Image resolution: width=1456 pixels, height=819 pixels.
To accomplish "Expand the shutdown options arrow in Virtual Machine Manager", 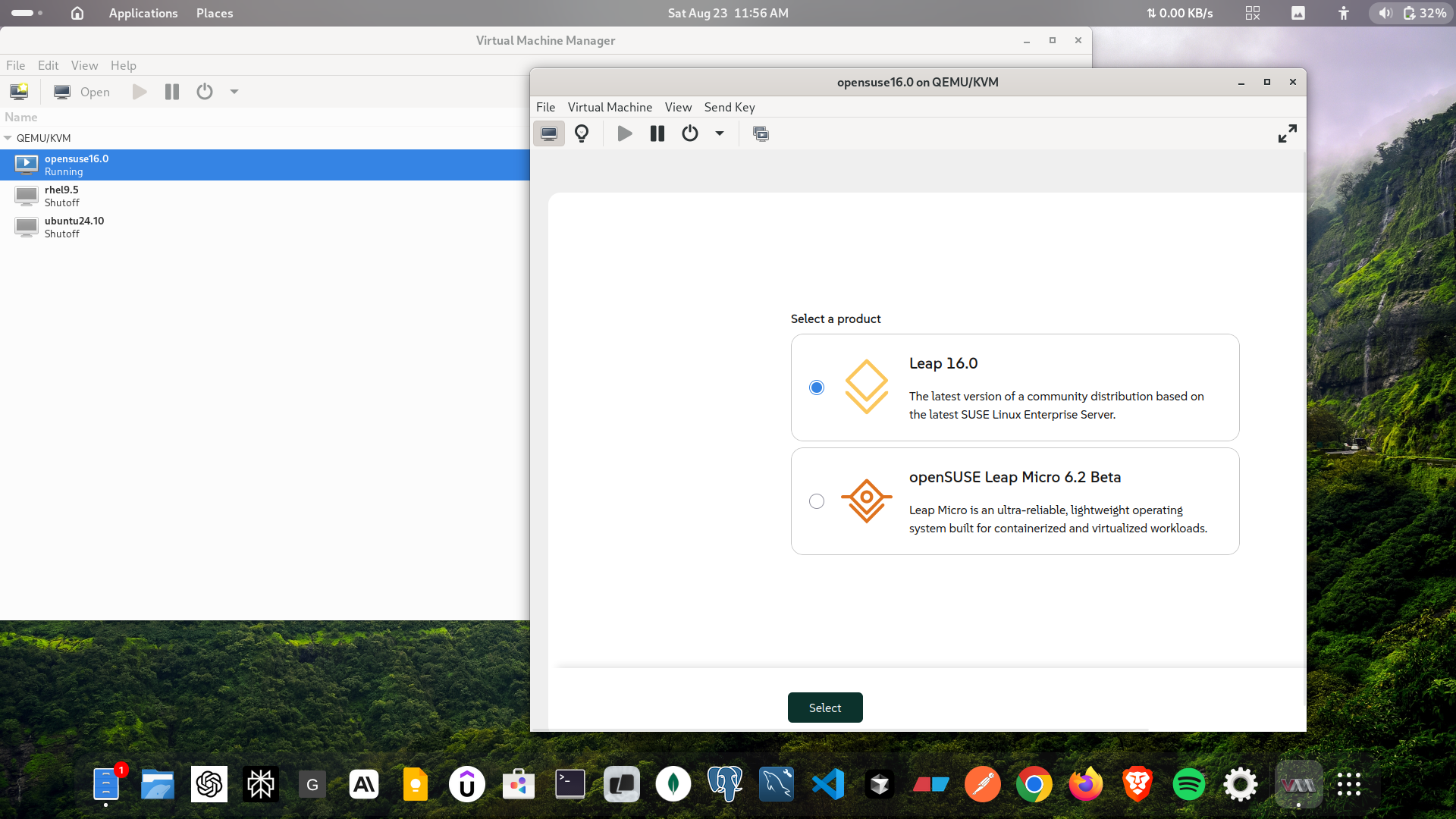I will tap(234, 92).
